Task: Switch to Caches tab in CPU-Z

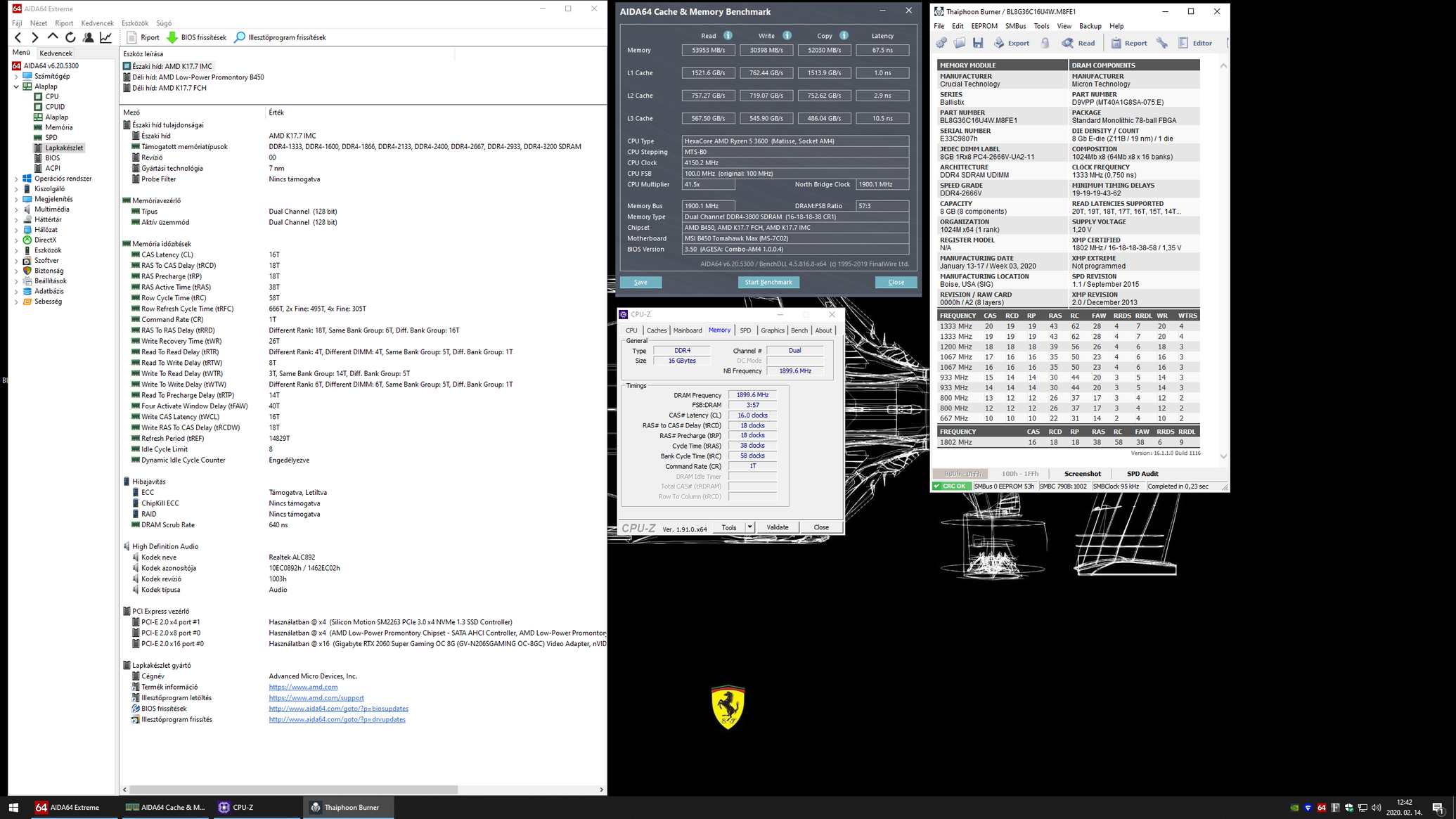Action: (657, 330)
